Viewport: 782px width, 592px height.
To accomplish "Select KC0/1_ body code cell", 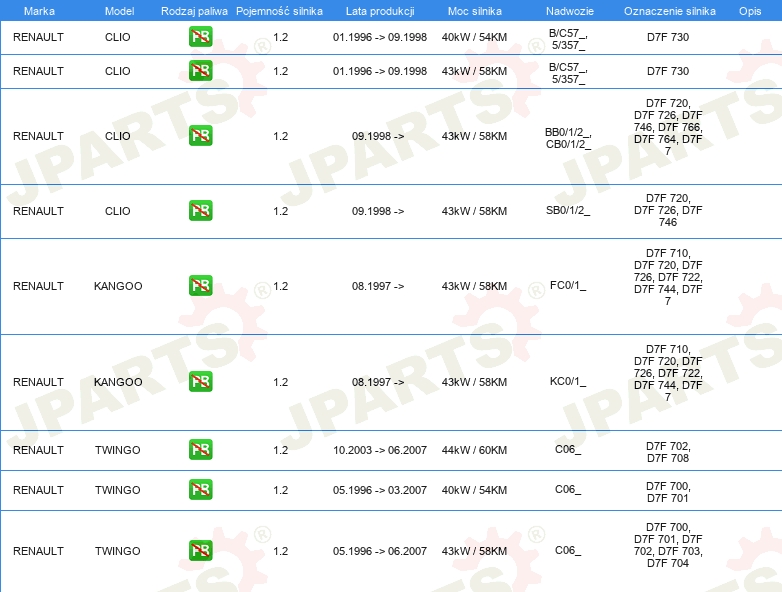I will pos(568,382).
